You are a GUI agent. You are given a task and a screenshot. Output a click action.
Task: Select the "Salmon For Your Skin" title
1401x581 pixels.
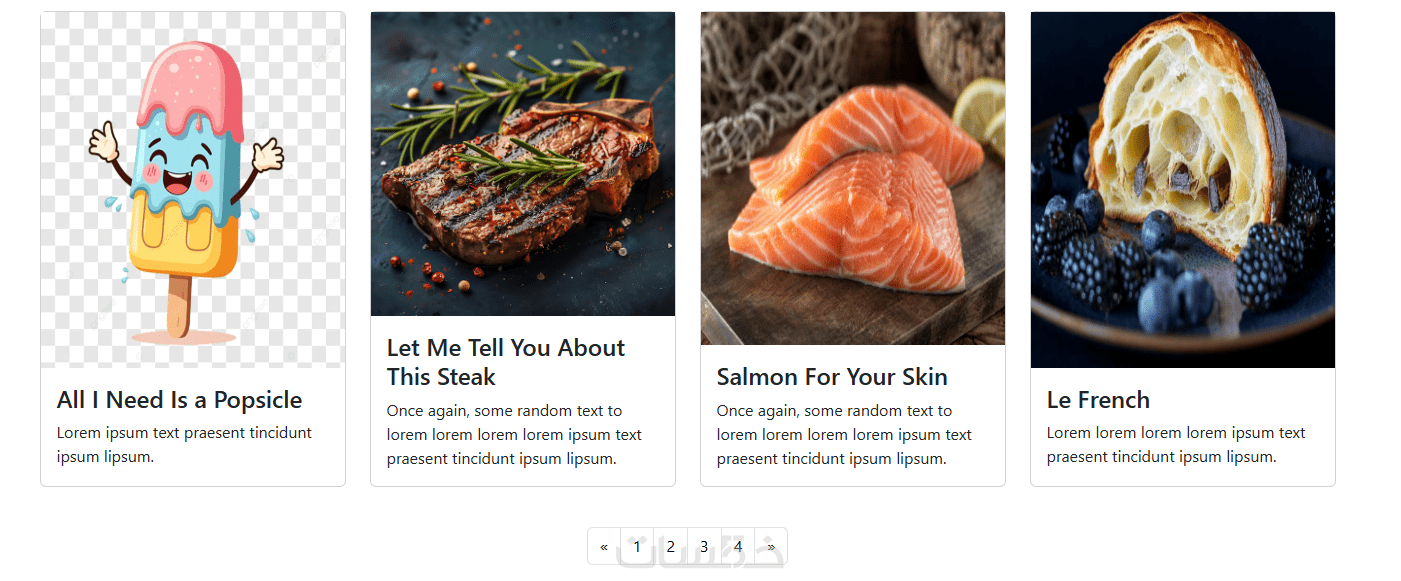tap(832, 377)
